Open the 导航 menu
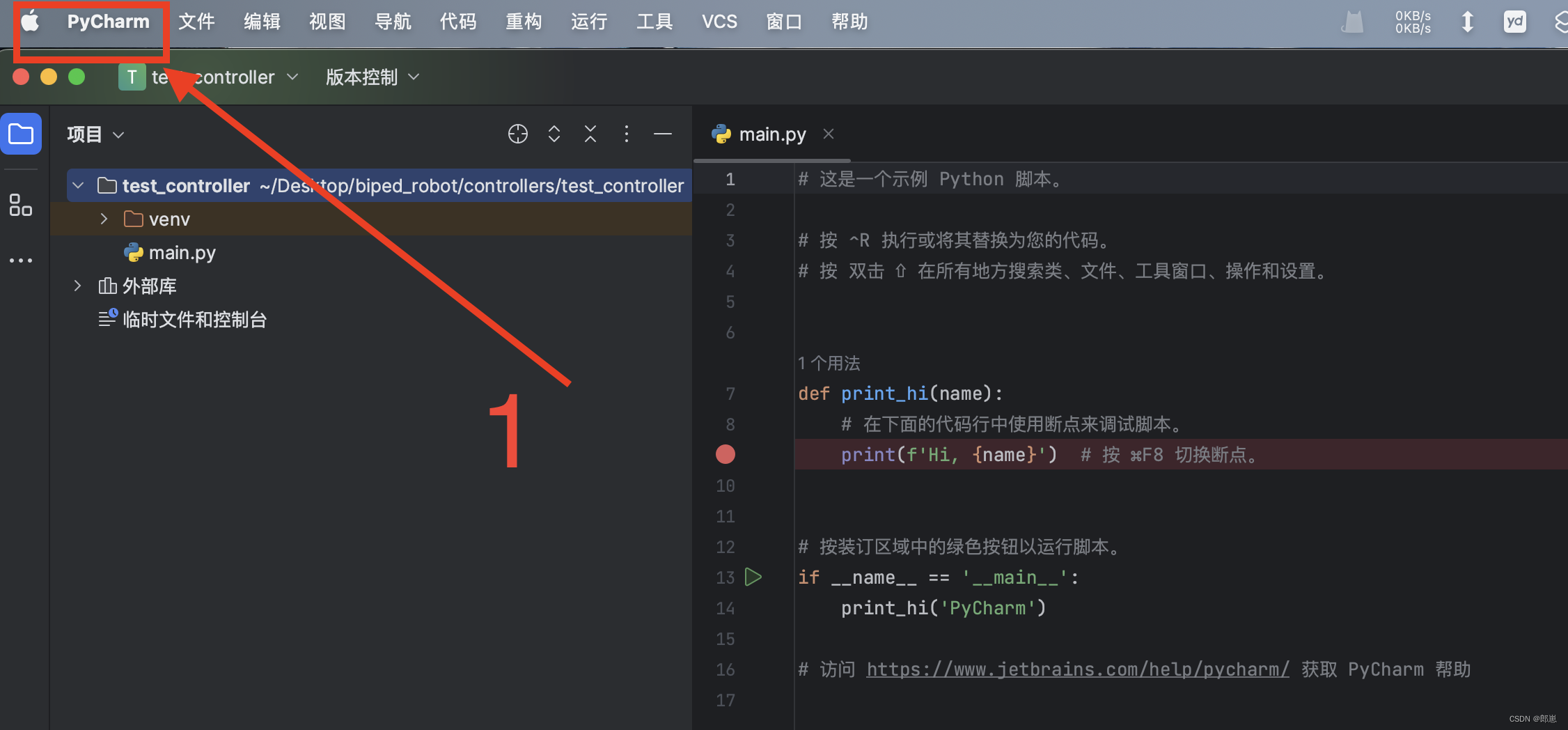 tap(393, 22)
